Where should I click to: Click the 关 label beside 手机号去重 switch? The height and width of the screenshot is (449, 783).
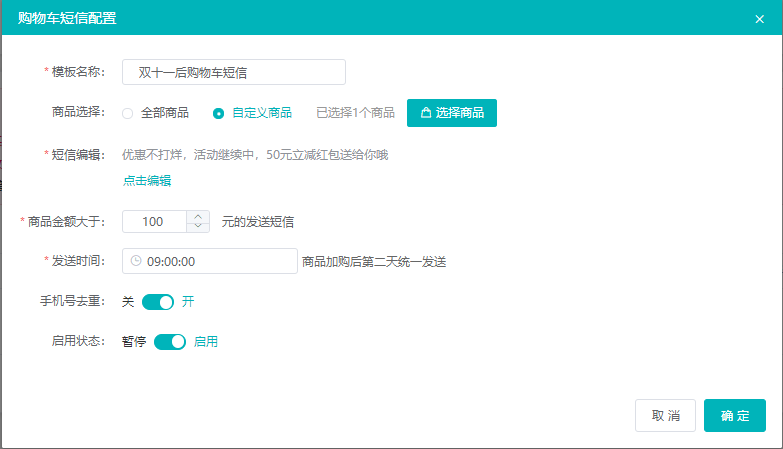128,302
